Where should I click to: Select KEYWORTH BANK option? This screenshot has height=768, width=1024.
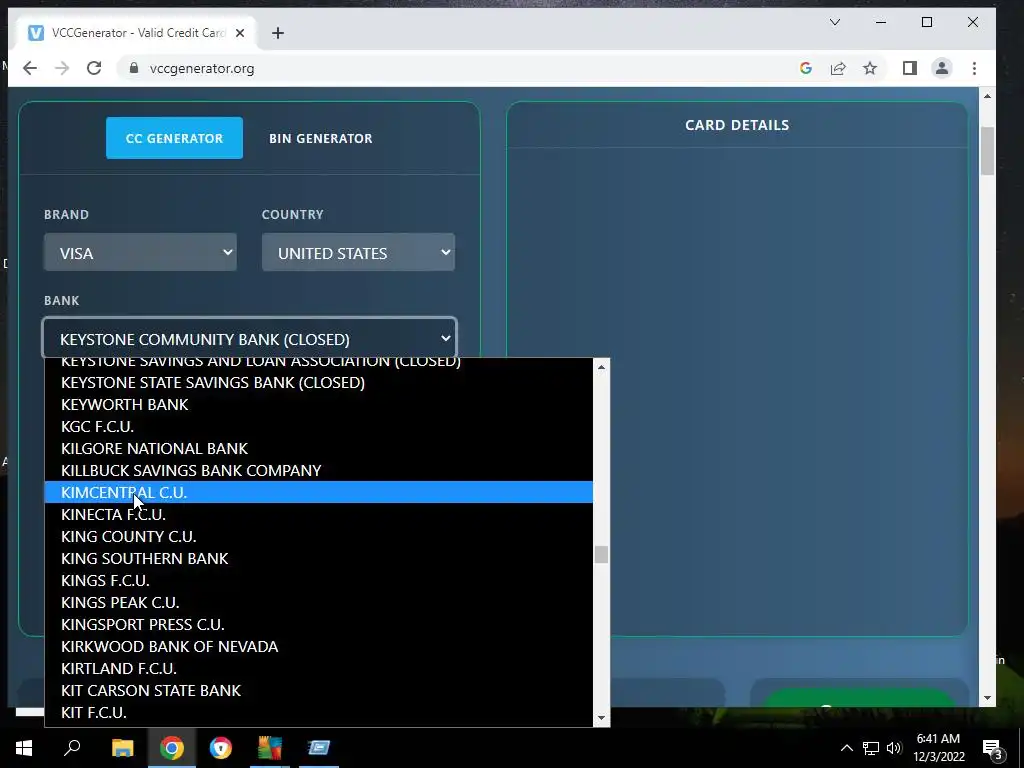pos(319,405)
